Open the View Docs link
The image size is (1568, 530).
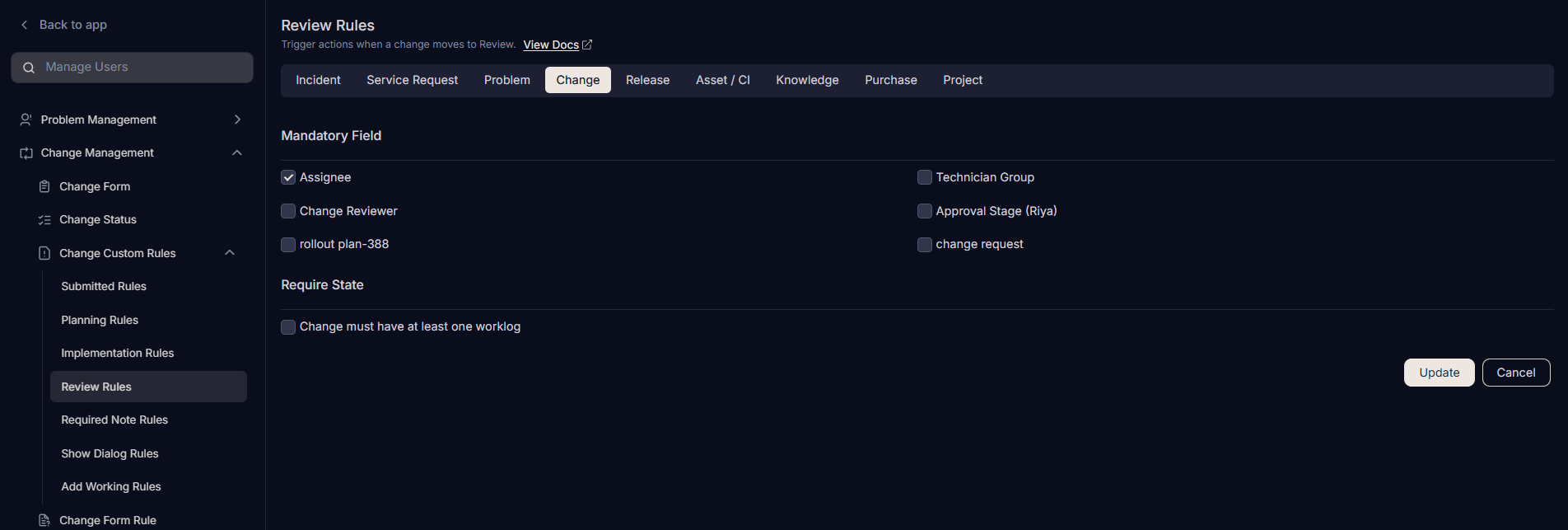point(551,45)
